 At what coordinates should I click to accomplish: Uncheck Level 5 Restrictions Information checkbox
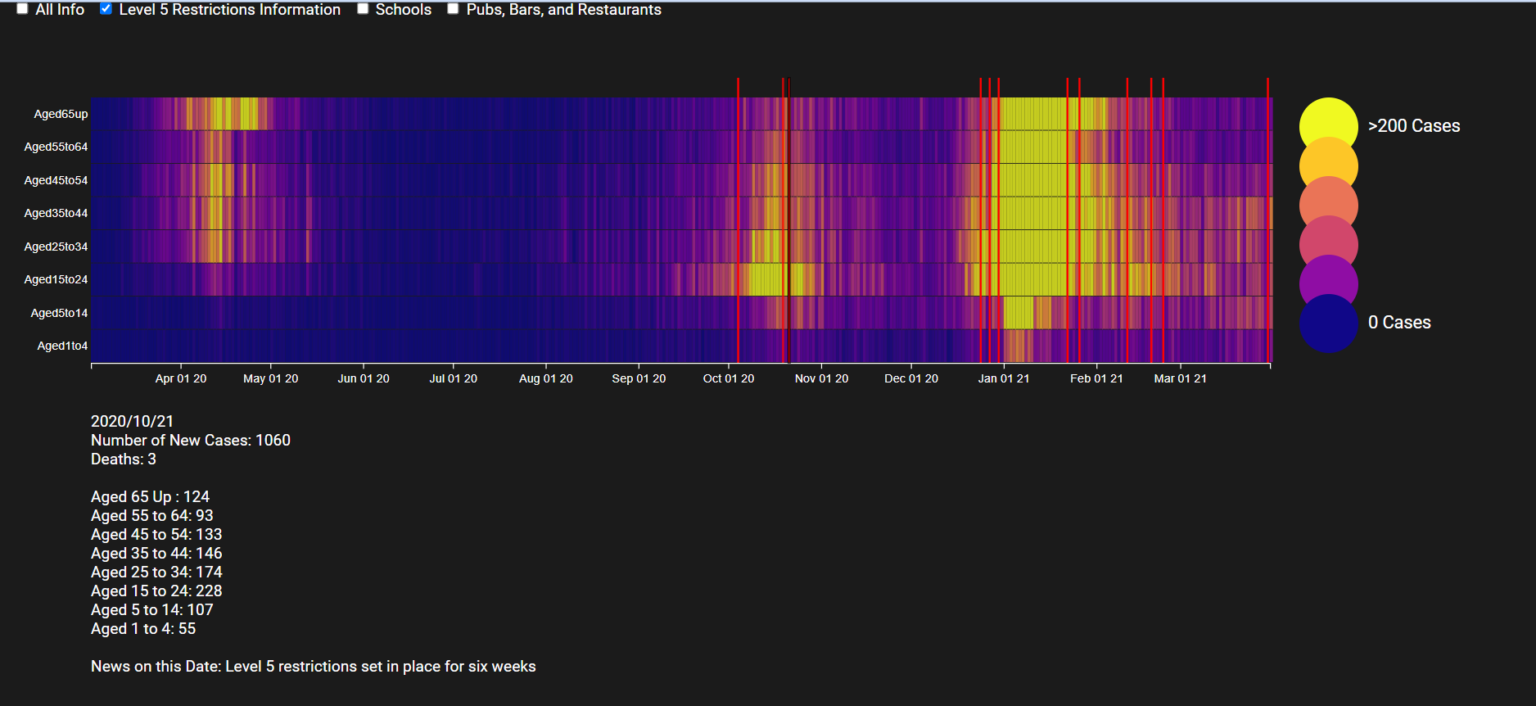pyautogui.click(x=107, y=9)
